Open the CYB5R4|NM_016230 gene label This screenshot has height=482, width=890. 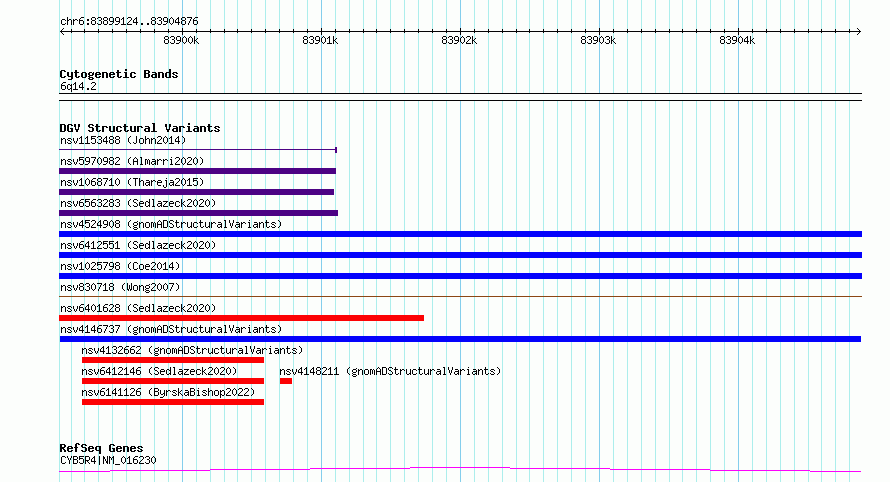point(108,460)
